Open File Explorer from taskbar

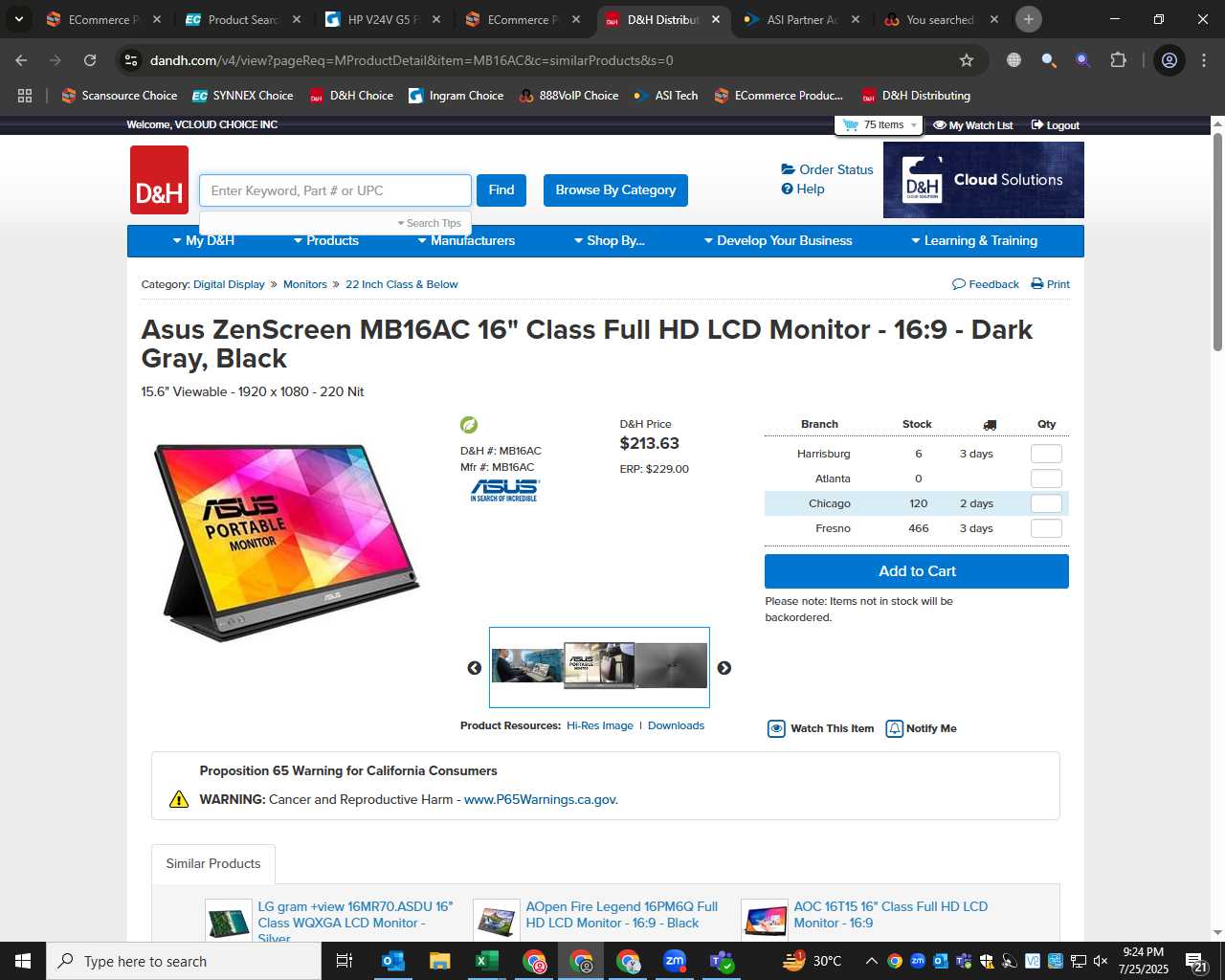pos(439,961)
